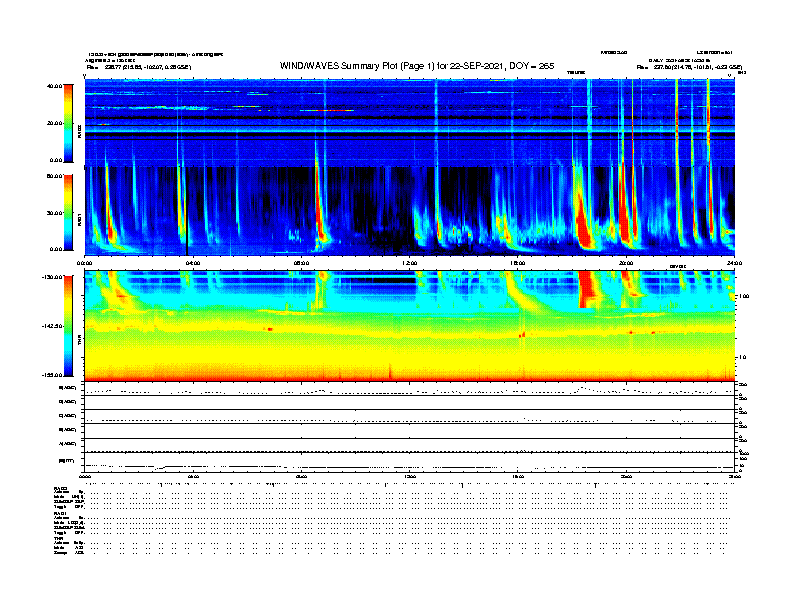This screenshot has height=612, width=792.
Task: Click the -130.00 label on TNR scale
Action: [53, 277]
